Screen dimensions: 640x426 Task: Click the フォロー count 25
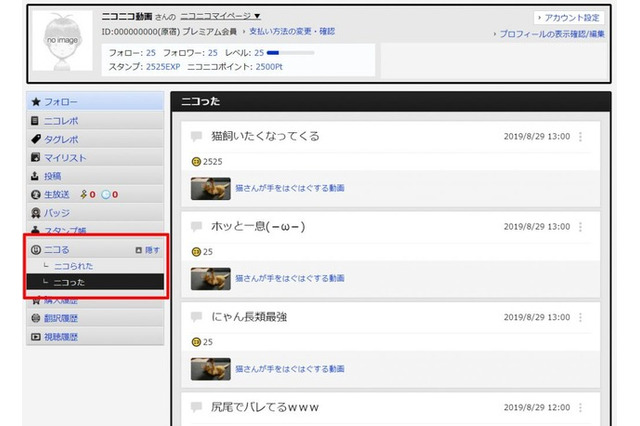(x=151, y=53)
